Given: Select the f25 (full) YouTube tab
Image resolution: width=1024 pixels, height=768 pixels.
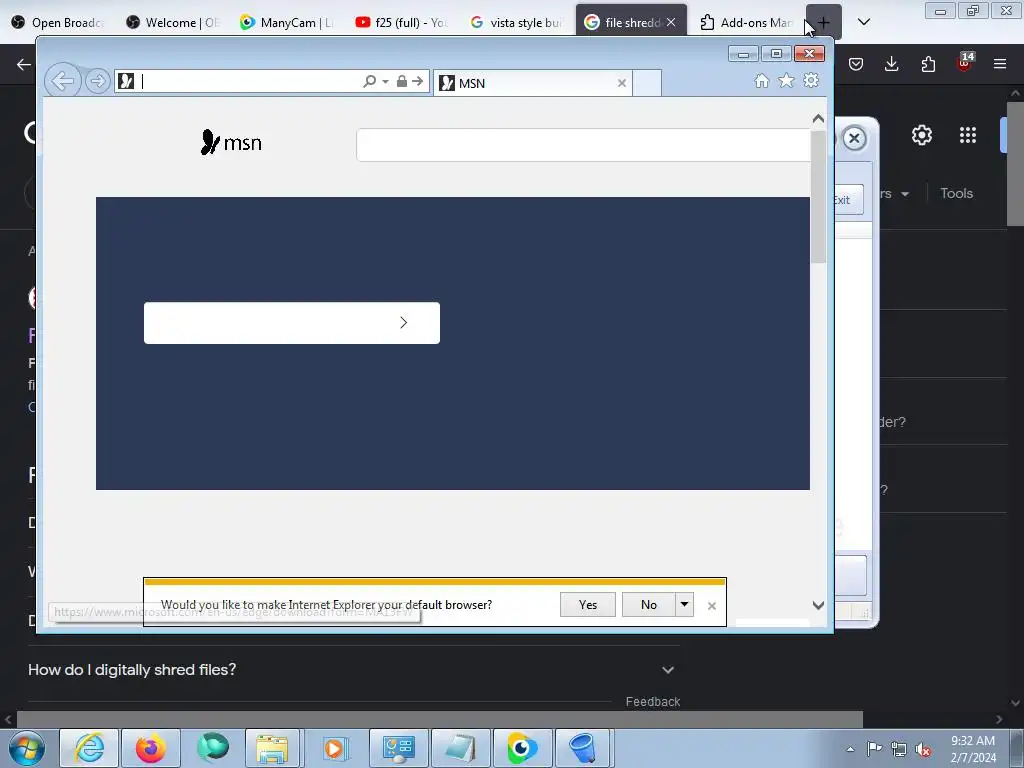Looking at the screenshot, I should point(402,22).
